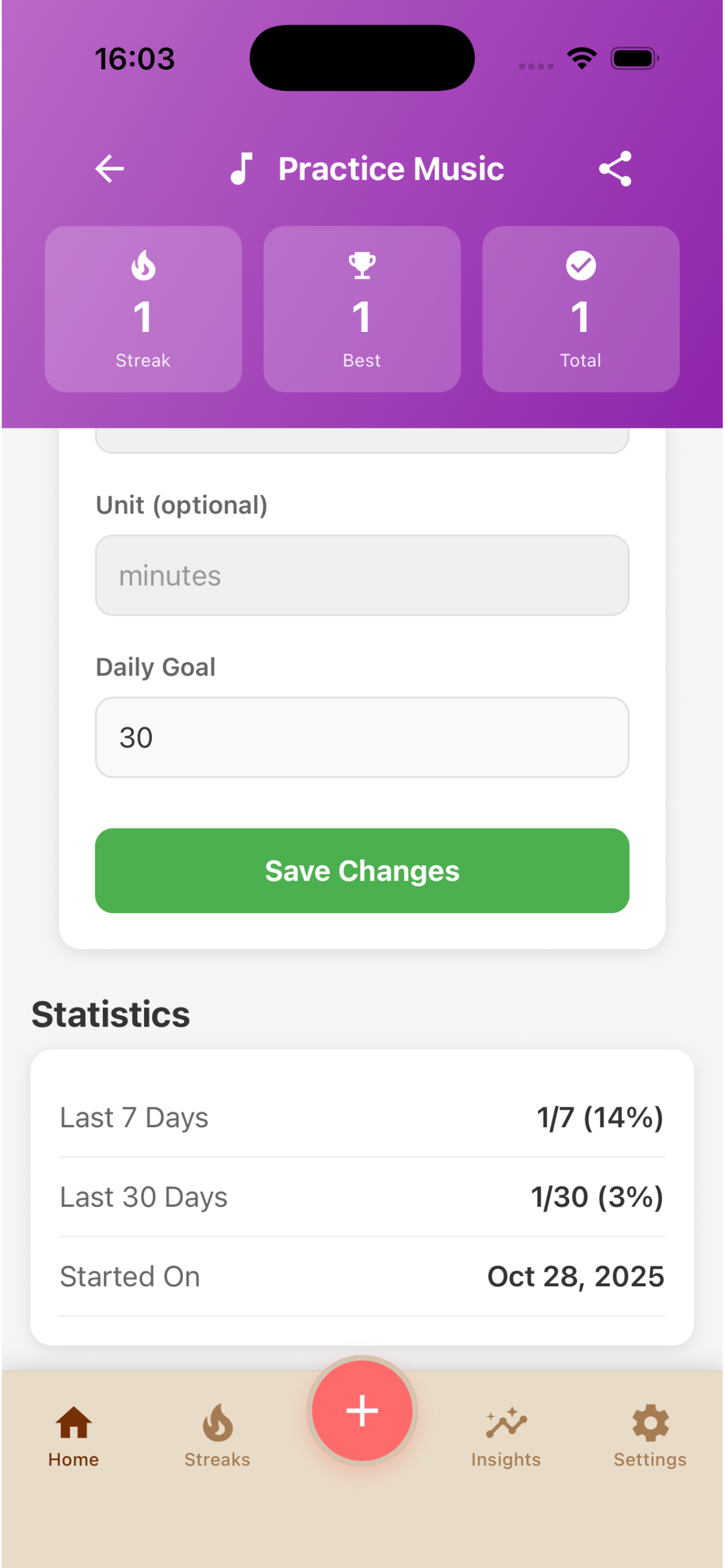Tap the Statistics section heading
Image resolution: width=725 pixels, height=1568 pixels.
pos(111,1014)
